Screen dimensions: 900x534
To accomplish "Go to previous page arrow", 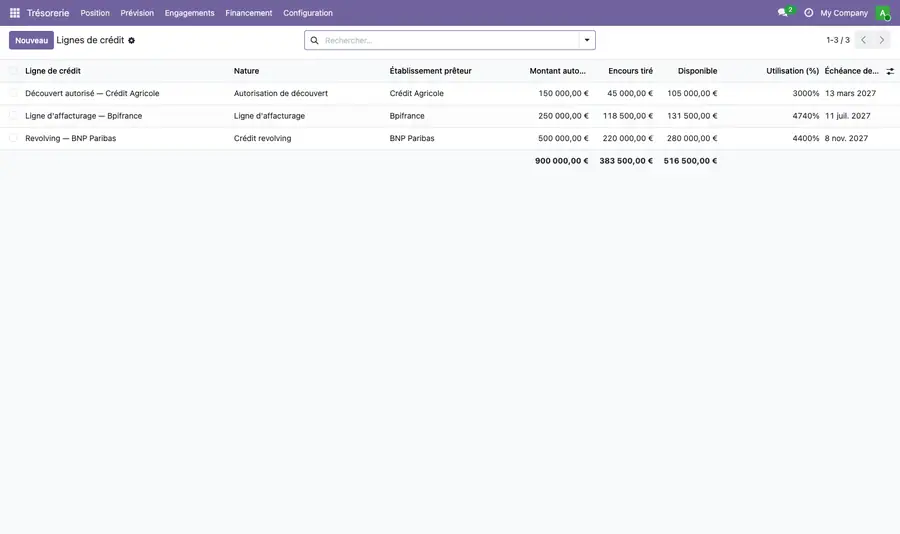I will click(x=863, y=40).
